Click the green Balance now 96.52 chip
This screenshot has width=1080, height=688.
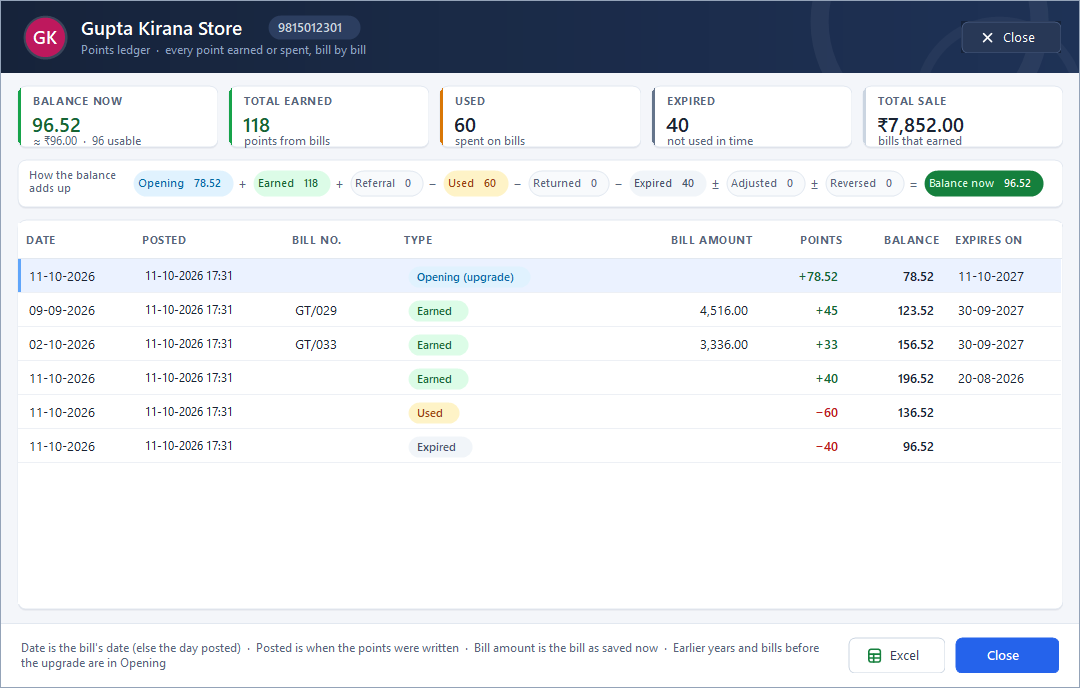pos(984,183)
